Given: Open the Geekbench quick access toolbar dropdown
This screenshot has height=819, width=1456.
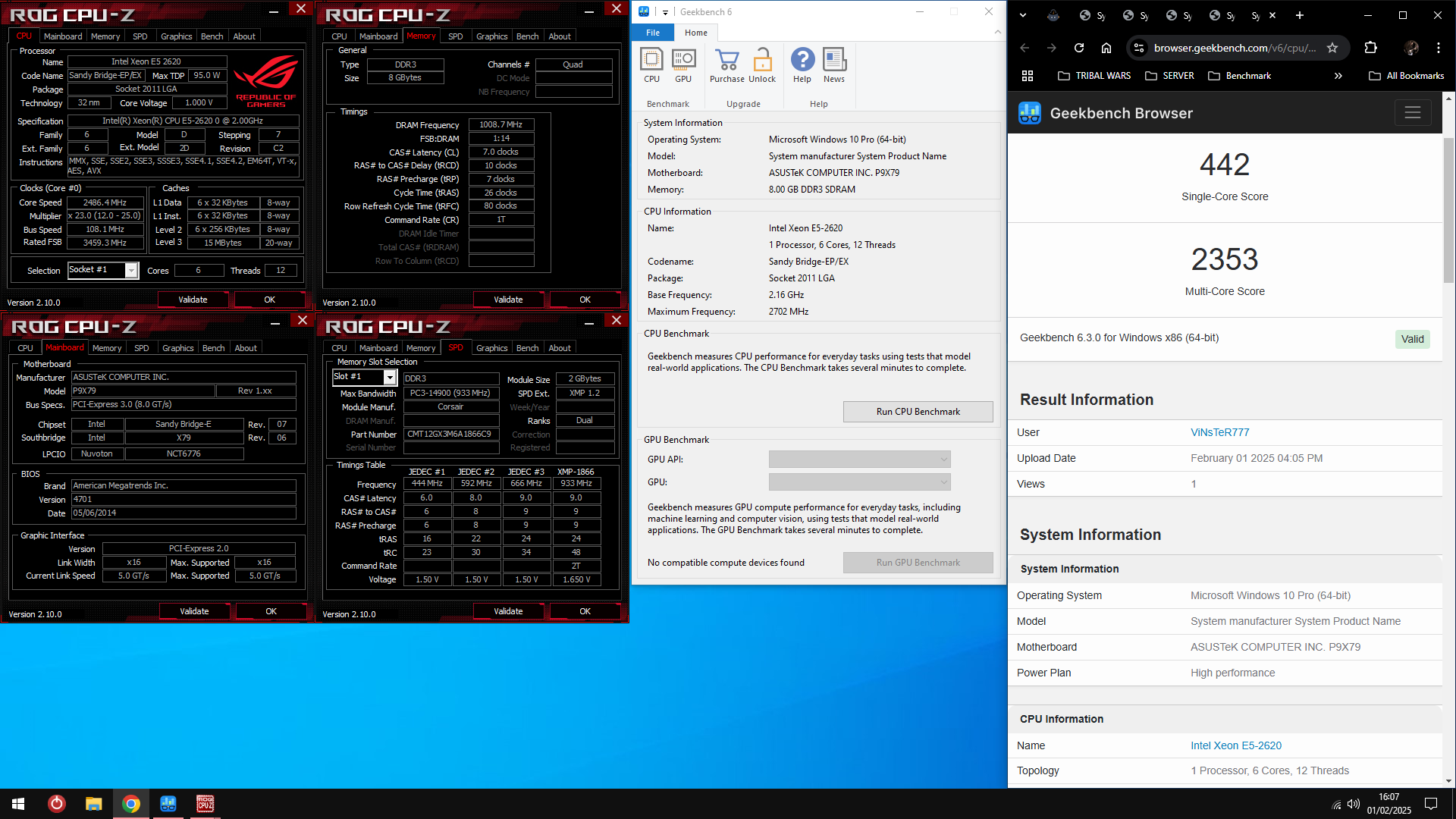Looking at the screenshot, I should (x=665, y=12).
